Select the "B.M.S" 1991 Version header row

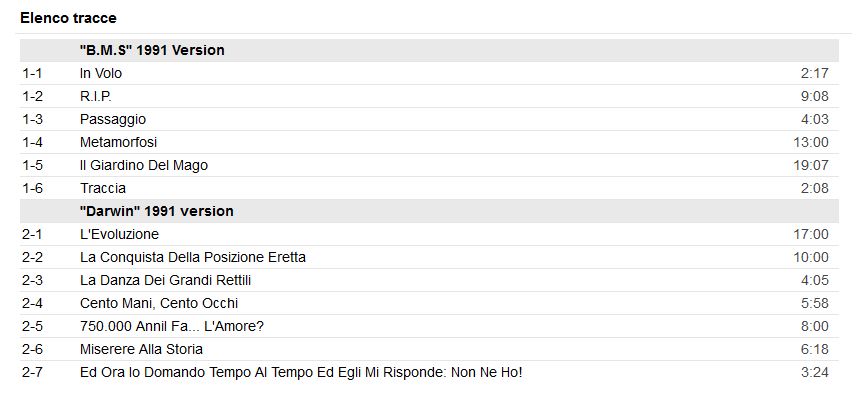coord(152,50)
